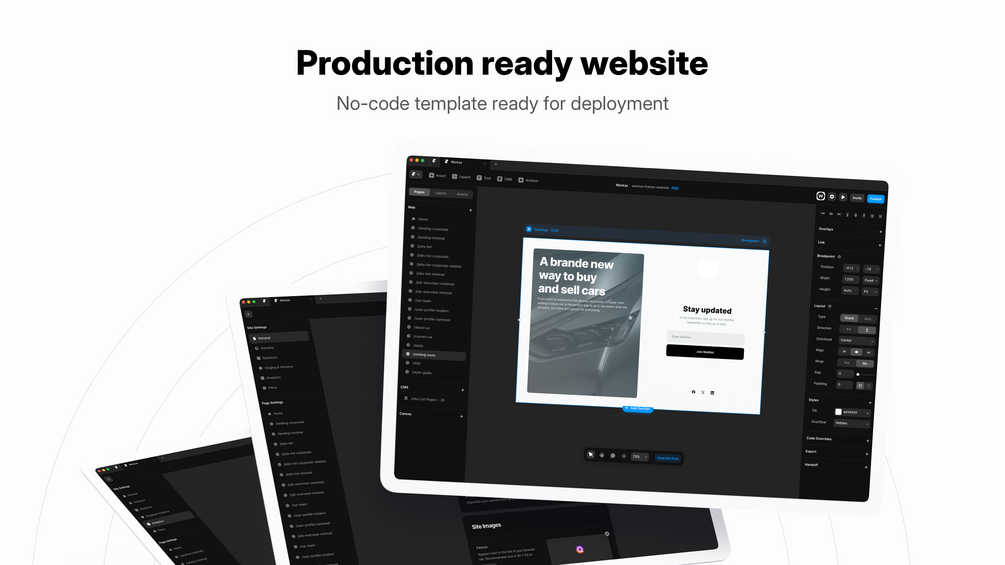1005x565 pixels.
Task: Add a style with the Styles plus icon
Action: point(870,402)
